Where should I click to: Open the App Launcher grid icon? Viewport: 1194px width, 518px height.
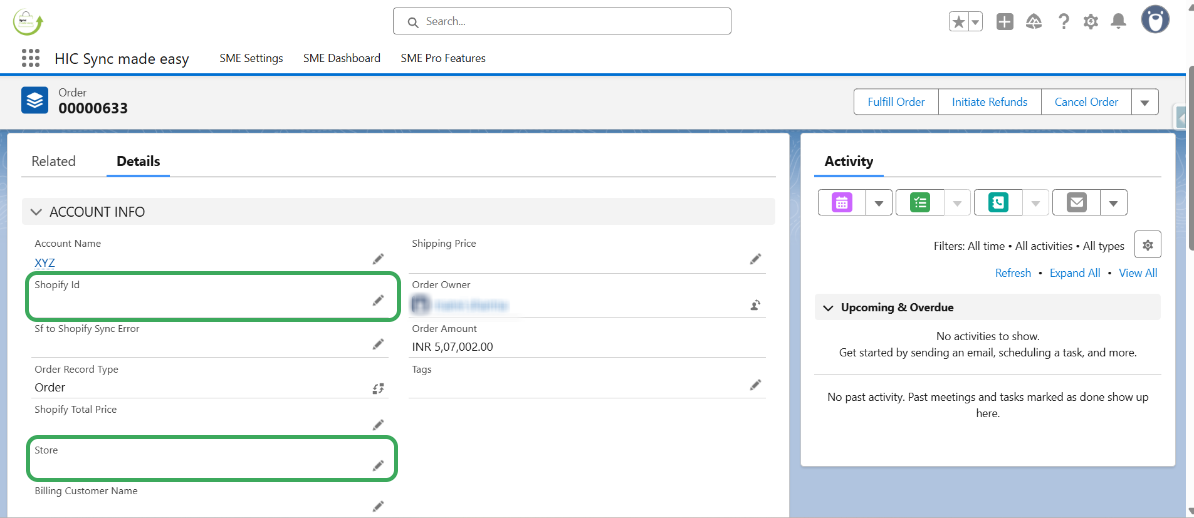point(30,59)
